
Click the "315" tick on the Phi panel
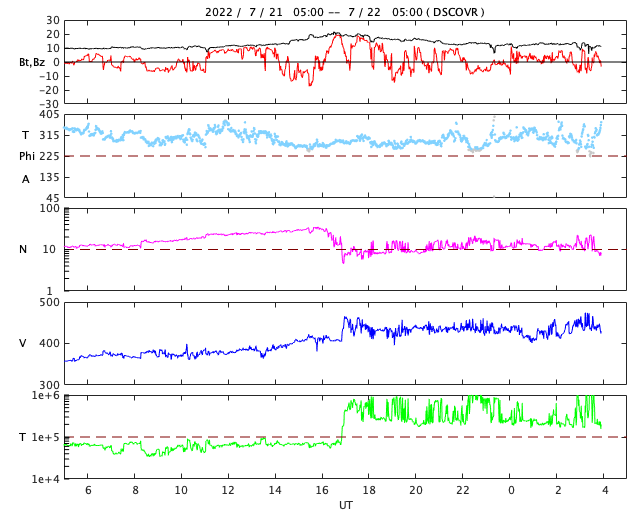pos(49,135)
